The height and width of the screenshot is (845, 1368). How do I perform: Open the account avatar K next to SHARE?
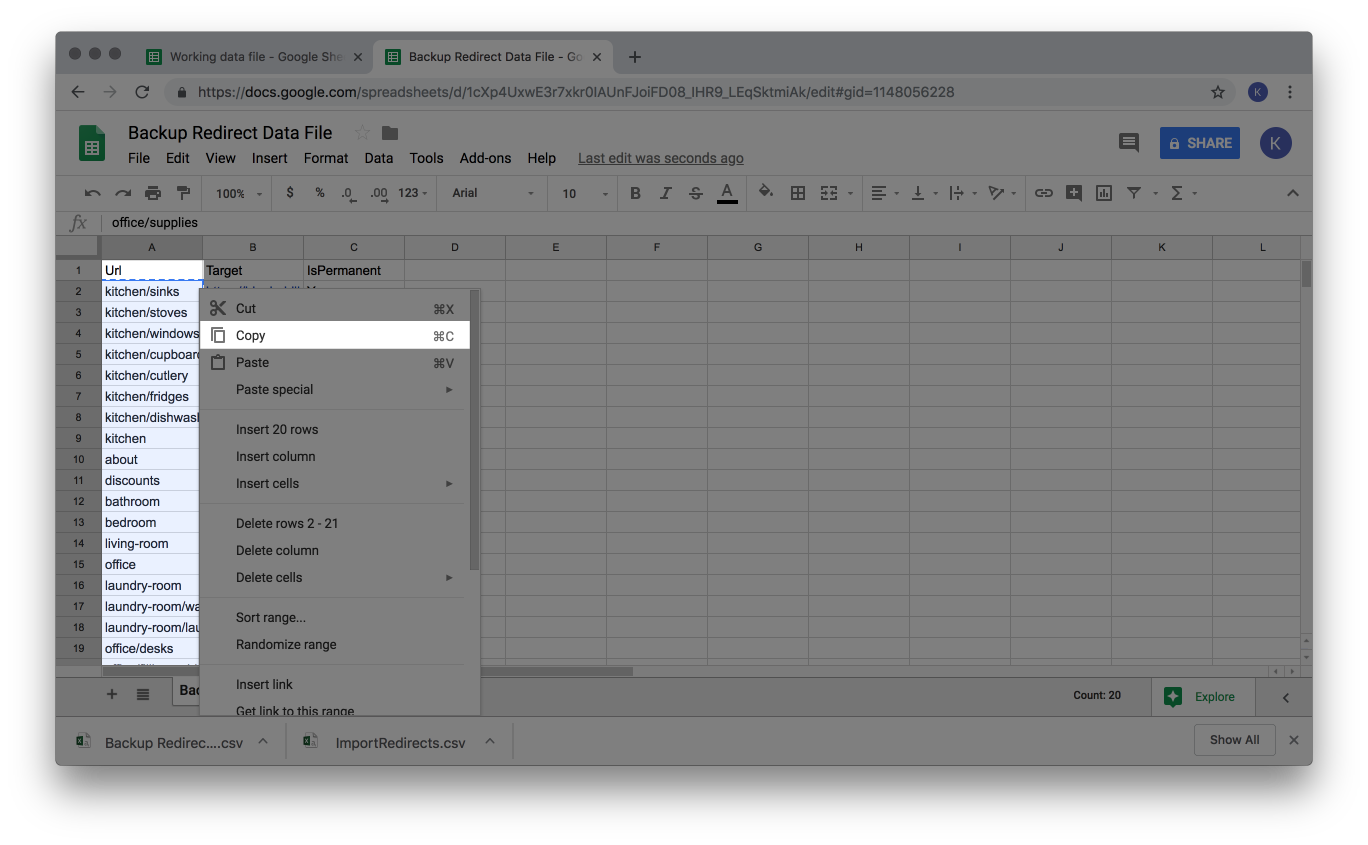(1276, 143)
